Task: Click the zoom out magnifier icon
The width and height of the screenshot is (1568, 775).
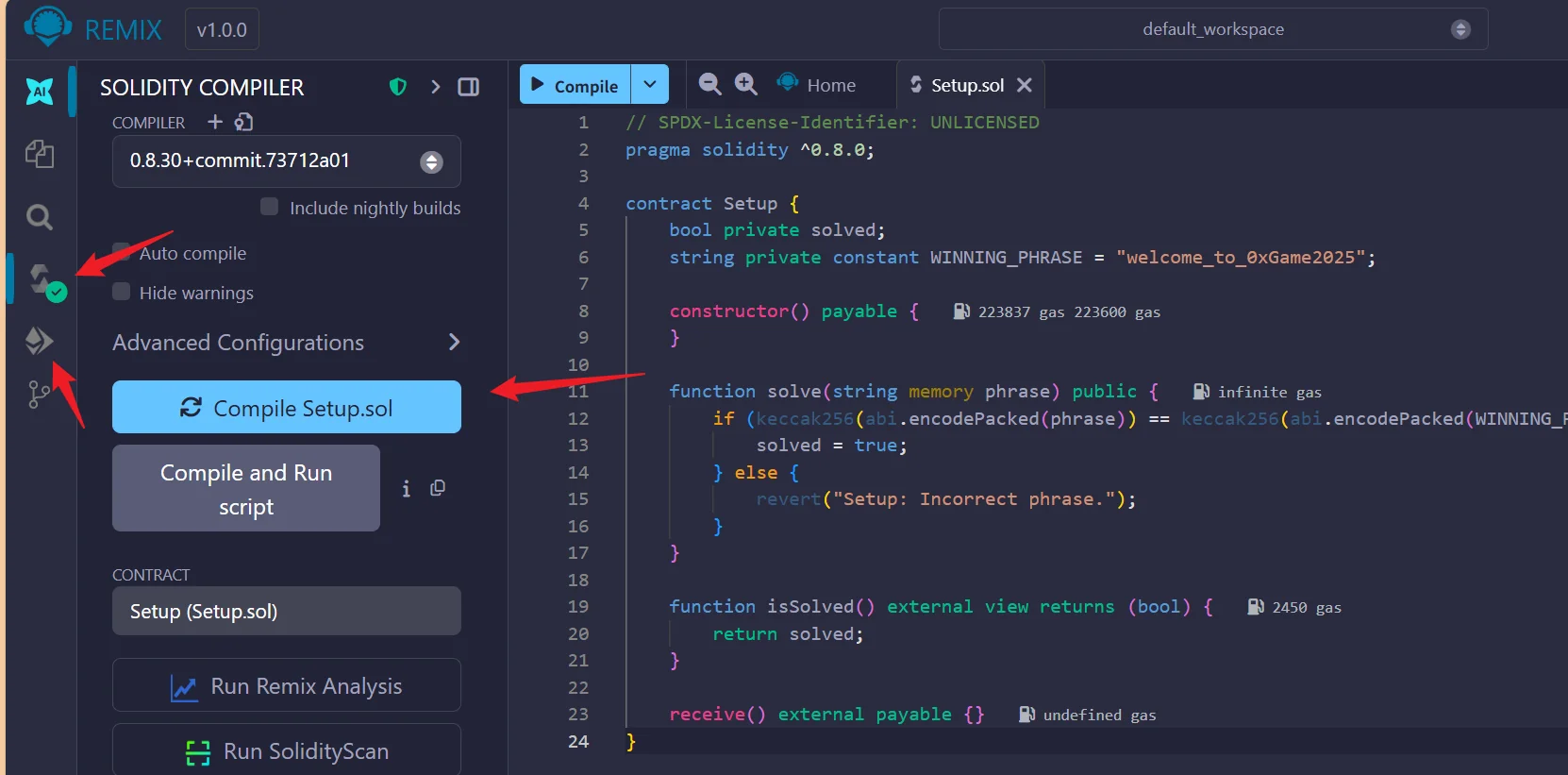Action: click(709, 84)
